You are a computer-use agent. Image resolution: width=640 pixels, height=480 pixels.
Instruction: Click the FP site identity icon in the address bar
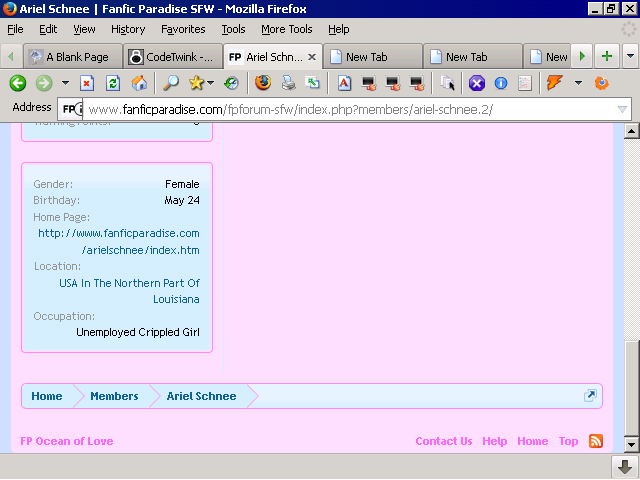click(71, 109)
